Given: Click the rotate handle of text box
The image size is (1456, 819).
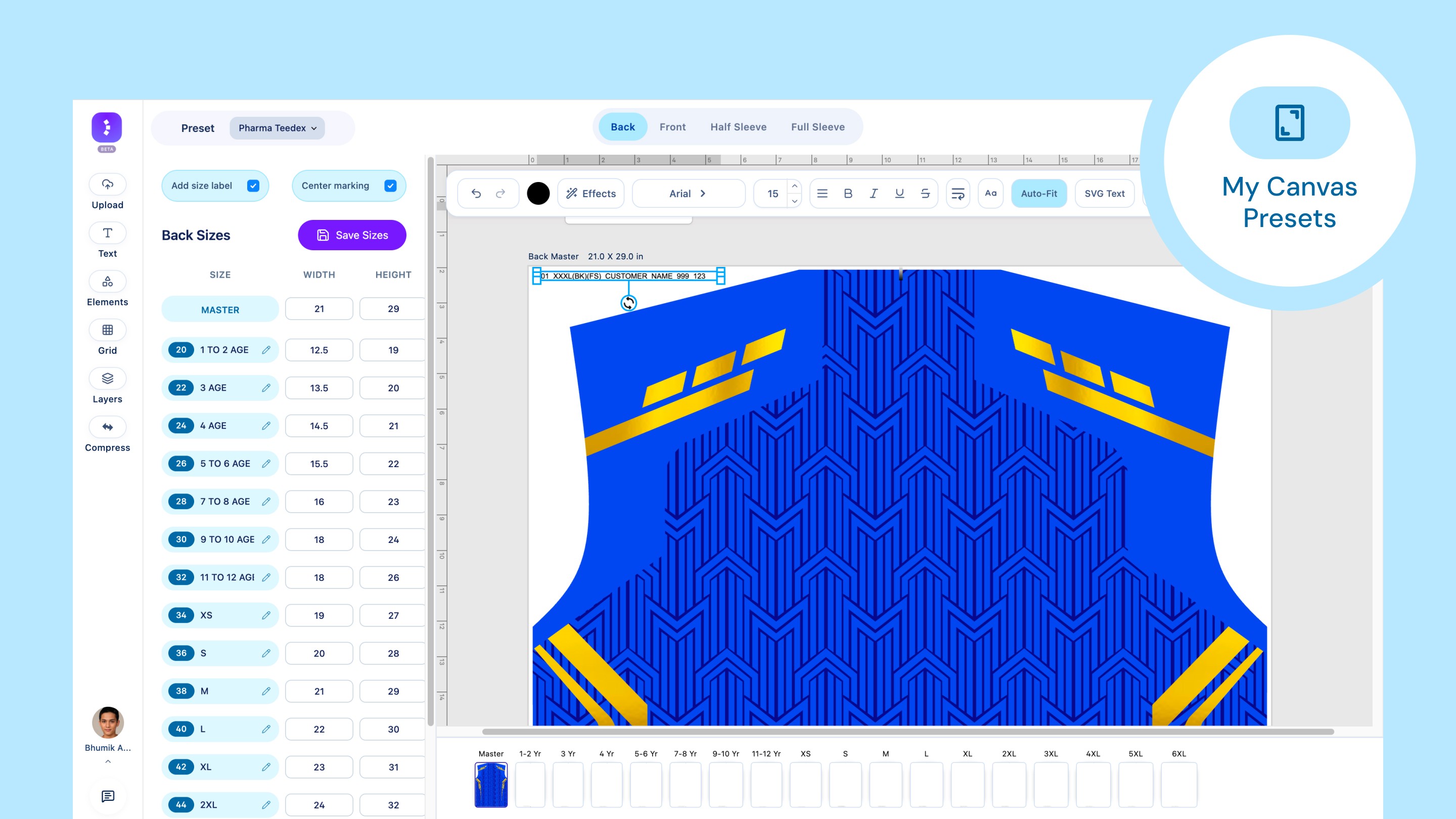Looking at the screenshot, I should click(x=628, y=303).
